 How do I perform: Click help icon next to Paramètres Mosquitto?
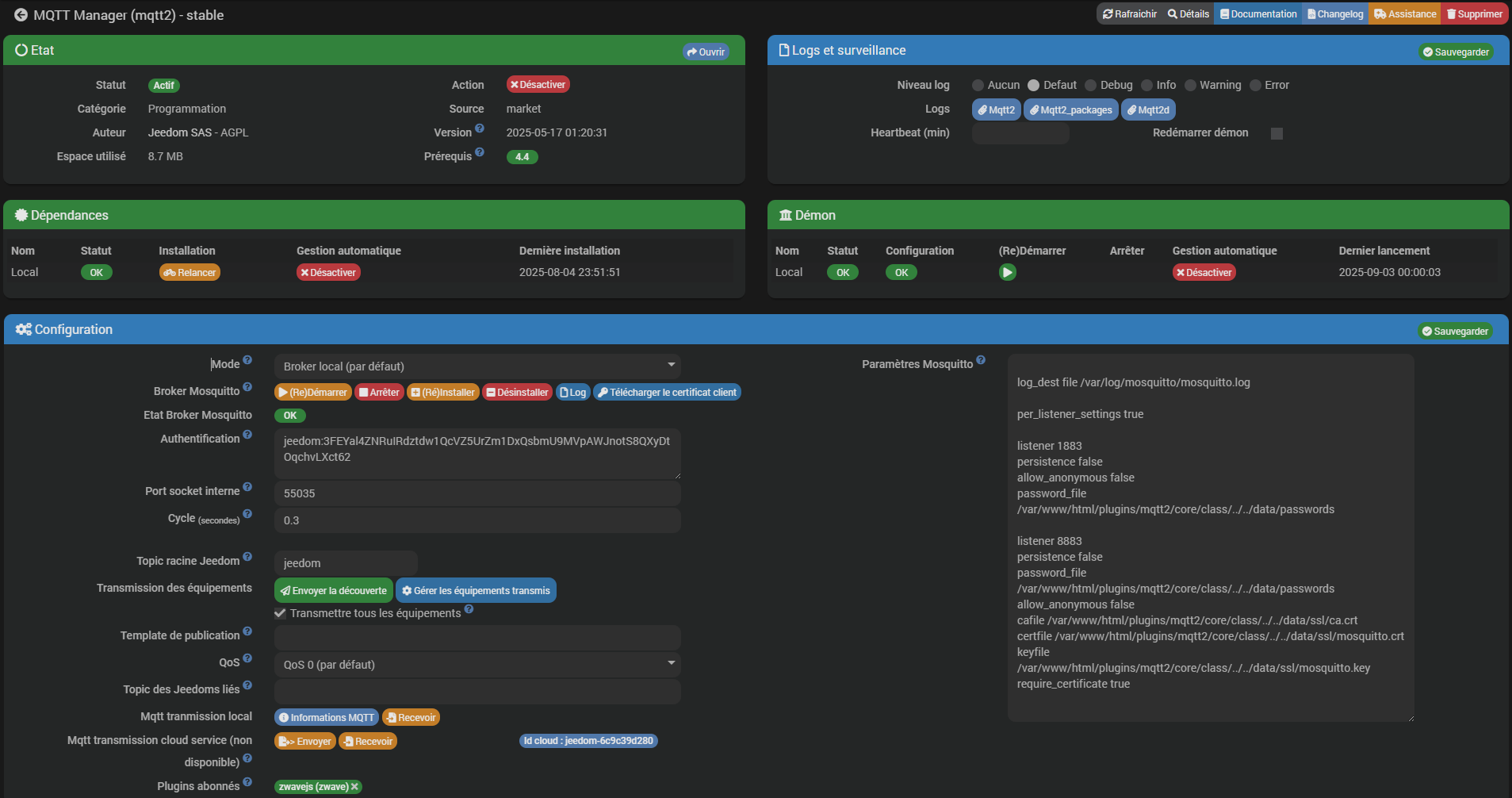click(x=981, y=360)
